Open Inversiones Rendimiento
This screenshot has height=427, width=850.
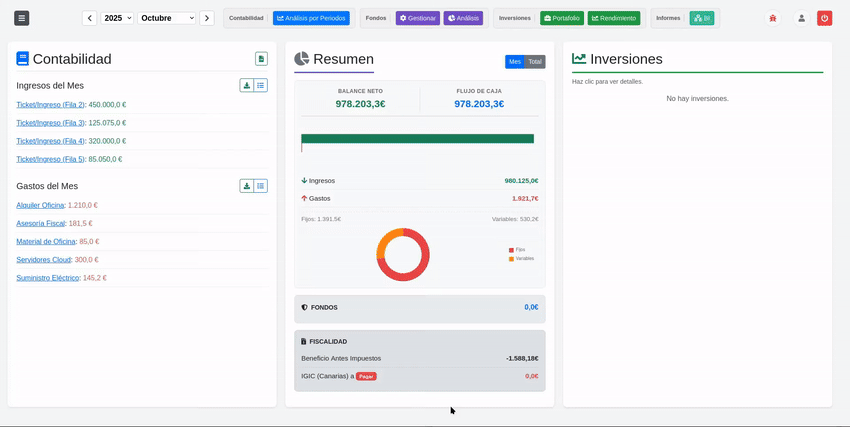614,18
